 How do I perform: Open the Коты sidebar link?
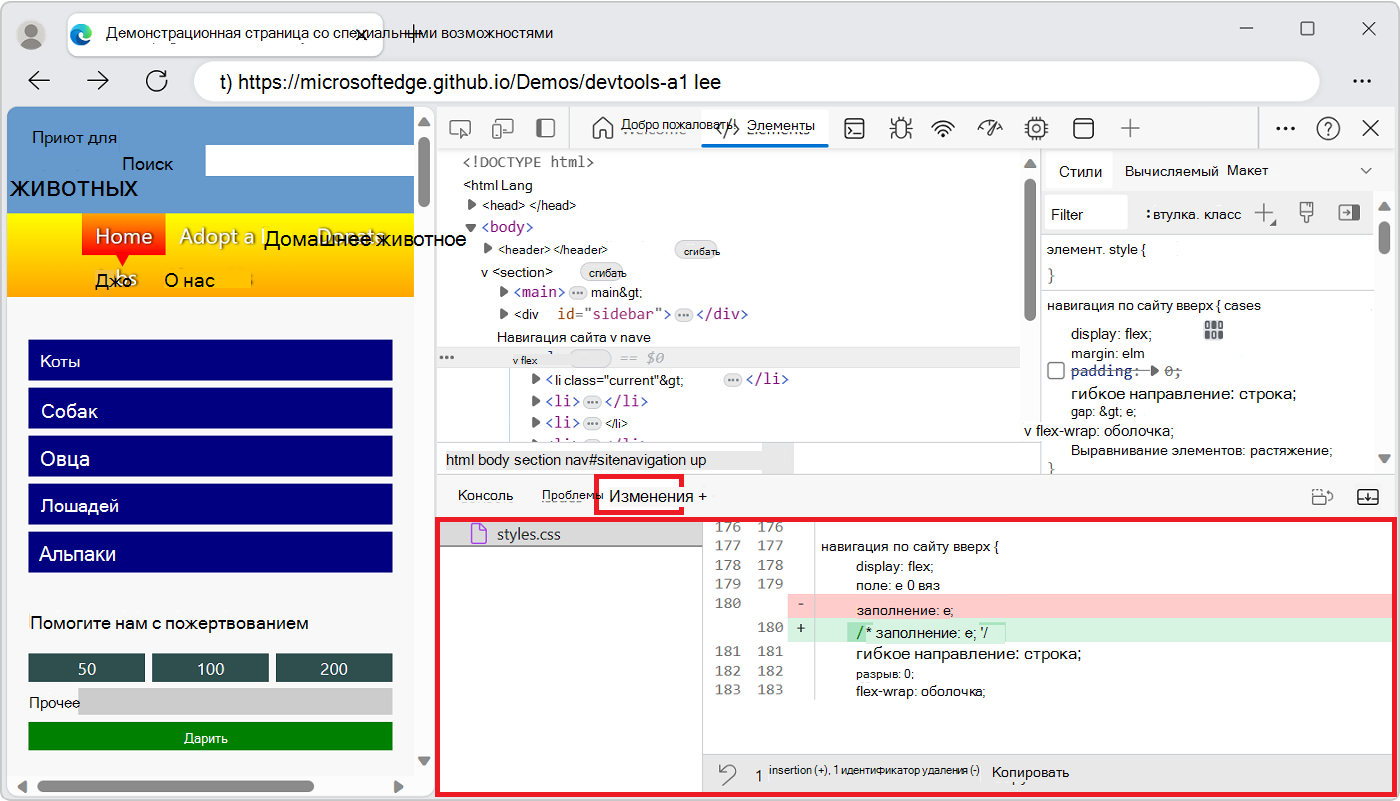coord(210,361)
